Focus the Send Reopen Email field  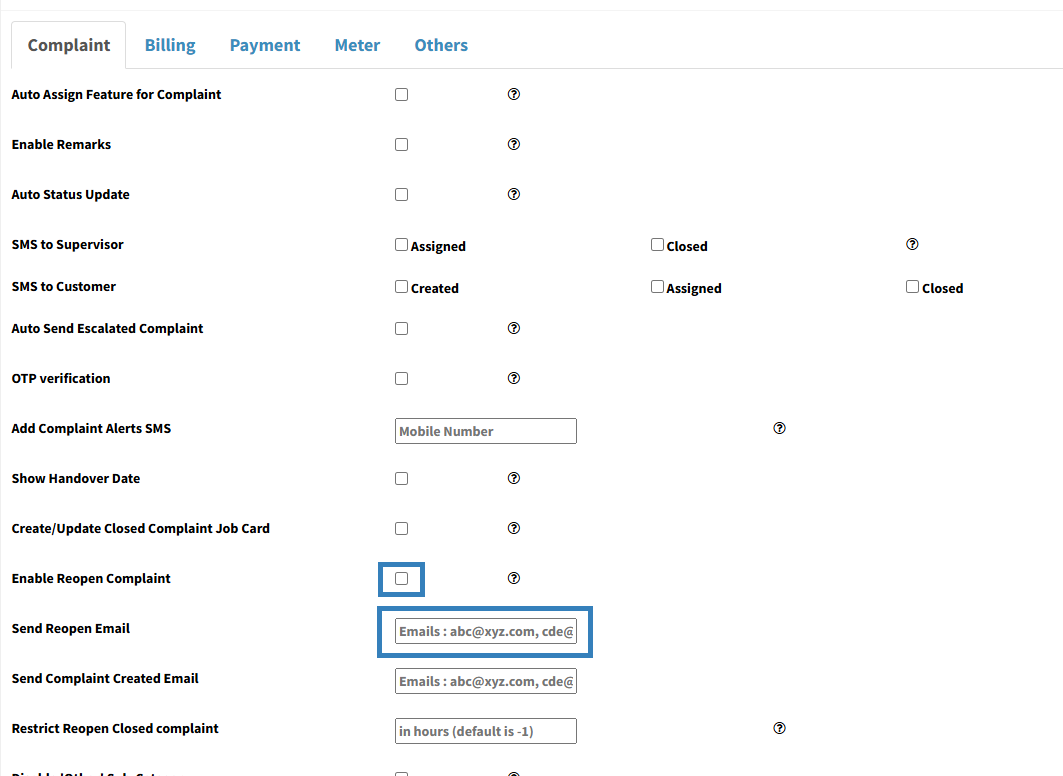pyautogui.click(x=486, y=631)
